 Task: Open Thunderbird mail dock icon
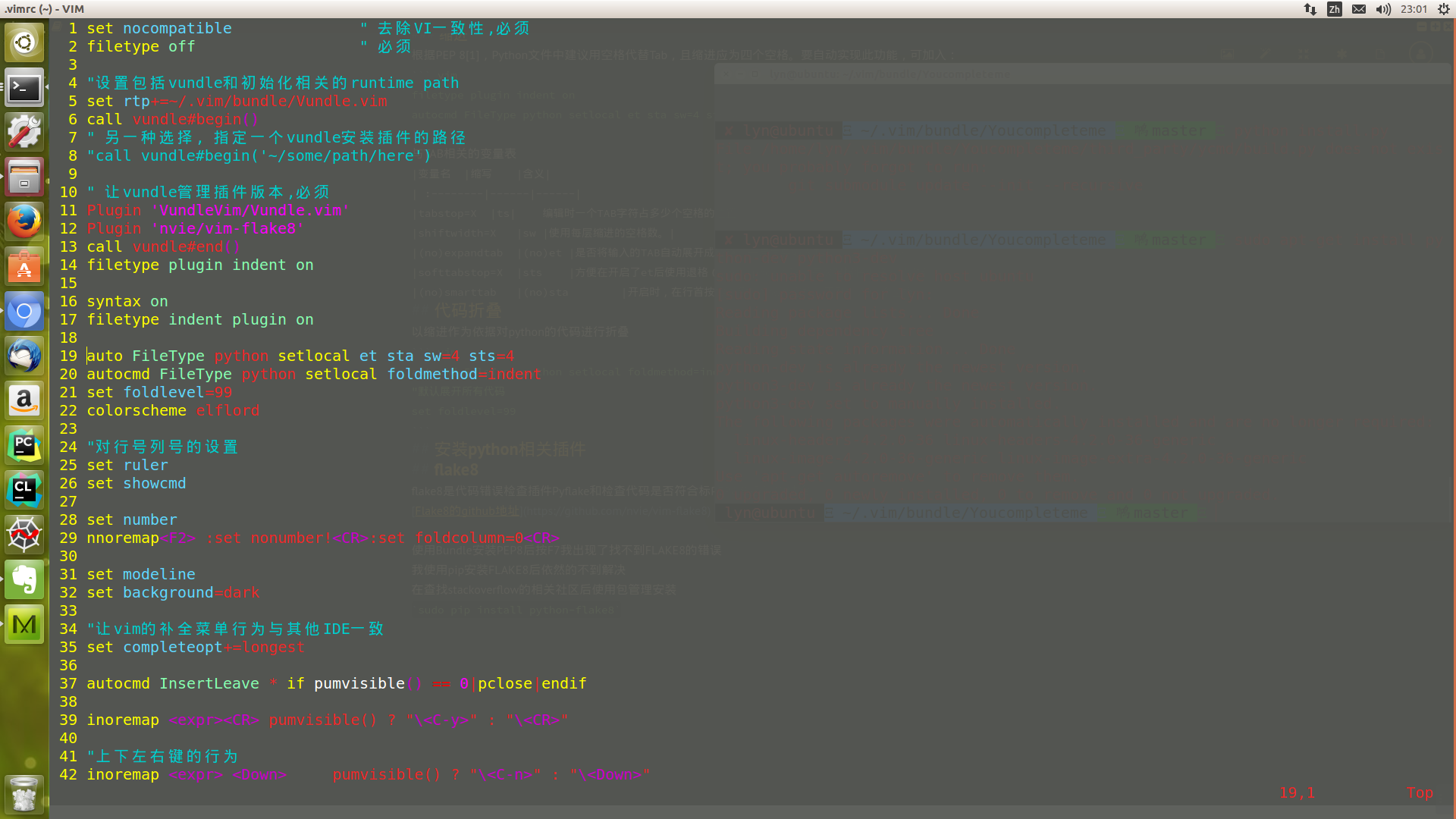(24, 356)
